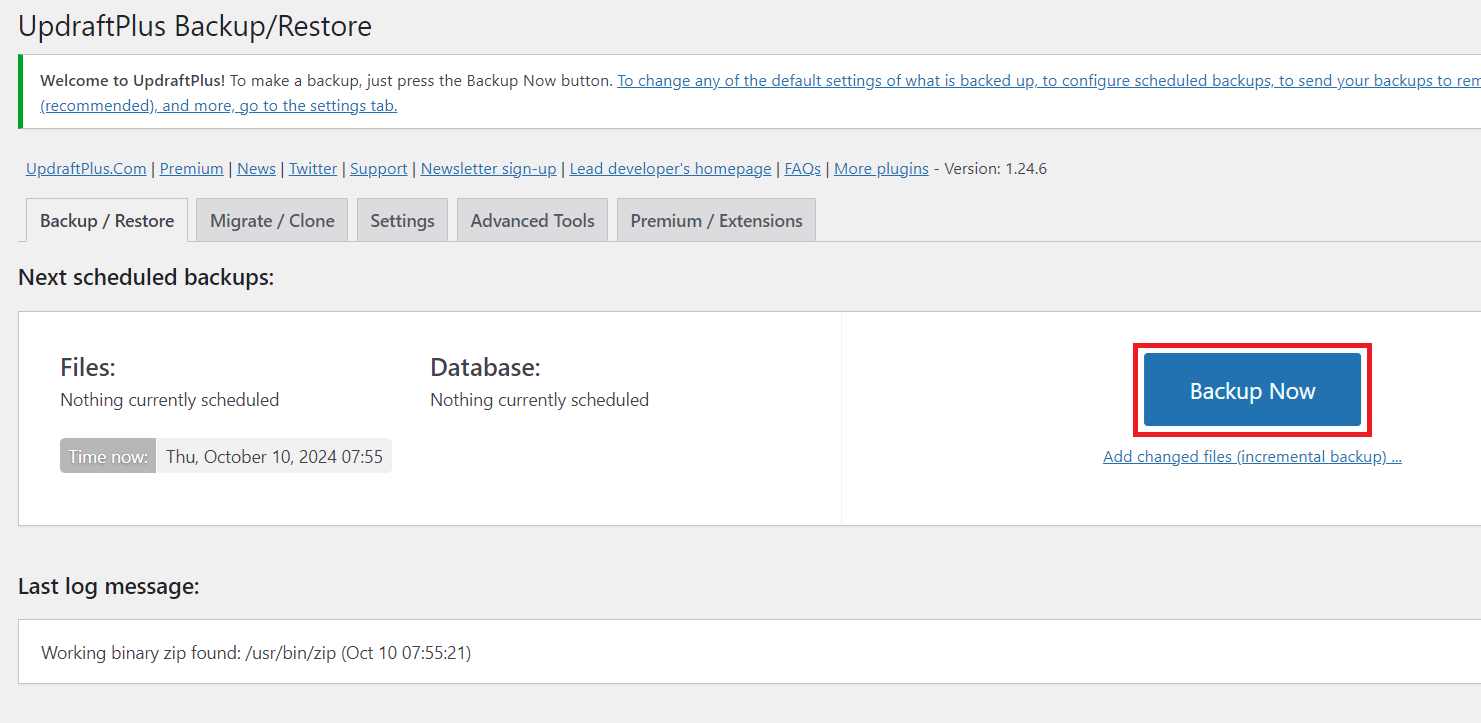Open the Migrate / Clone tab
The image size is (1481, 723).
pyautogui.click(x=271, y=219)
